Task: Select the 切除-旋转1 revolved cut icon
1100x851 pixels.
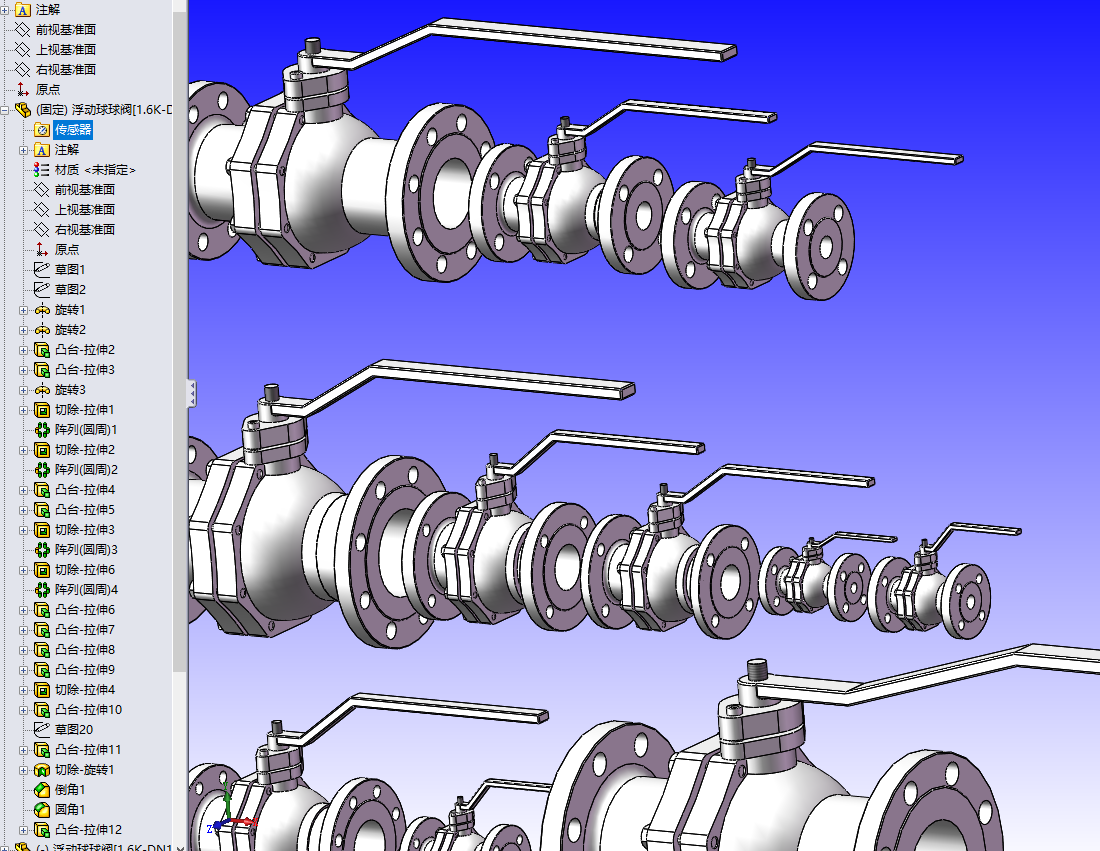Action: [x=42, y=770]
